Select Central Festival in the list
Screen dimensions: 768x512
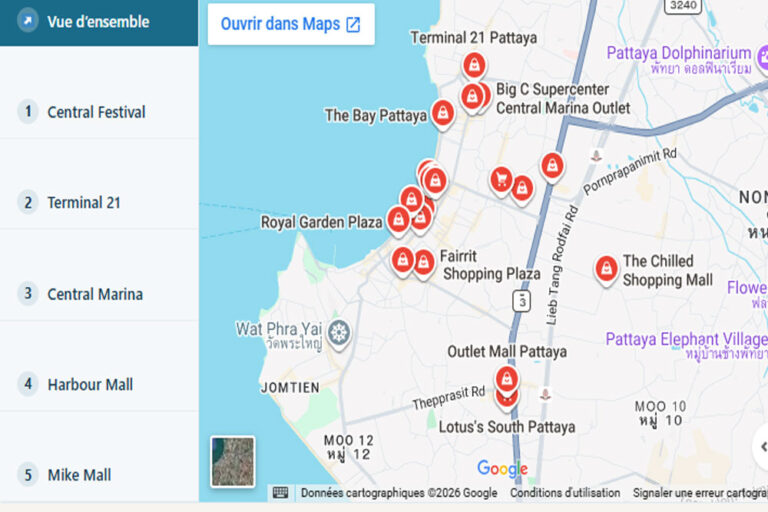tap(99, 112)
